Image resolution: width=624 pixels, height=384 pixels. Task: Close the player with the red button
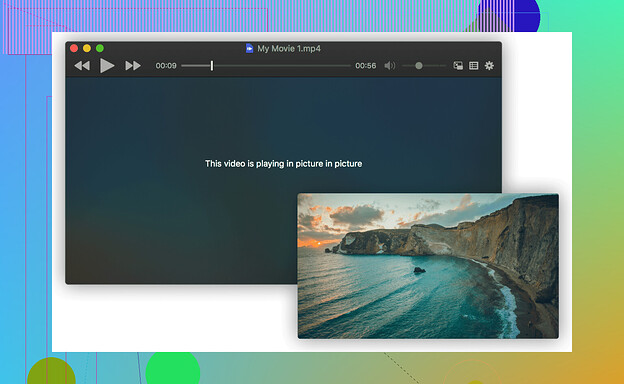pyautogui.click(x=74, y=48)
